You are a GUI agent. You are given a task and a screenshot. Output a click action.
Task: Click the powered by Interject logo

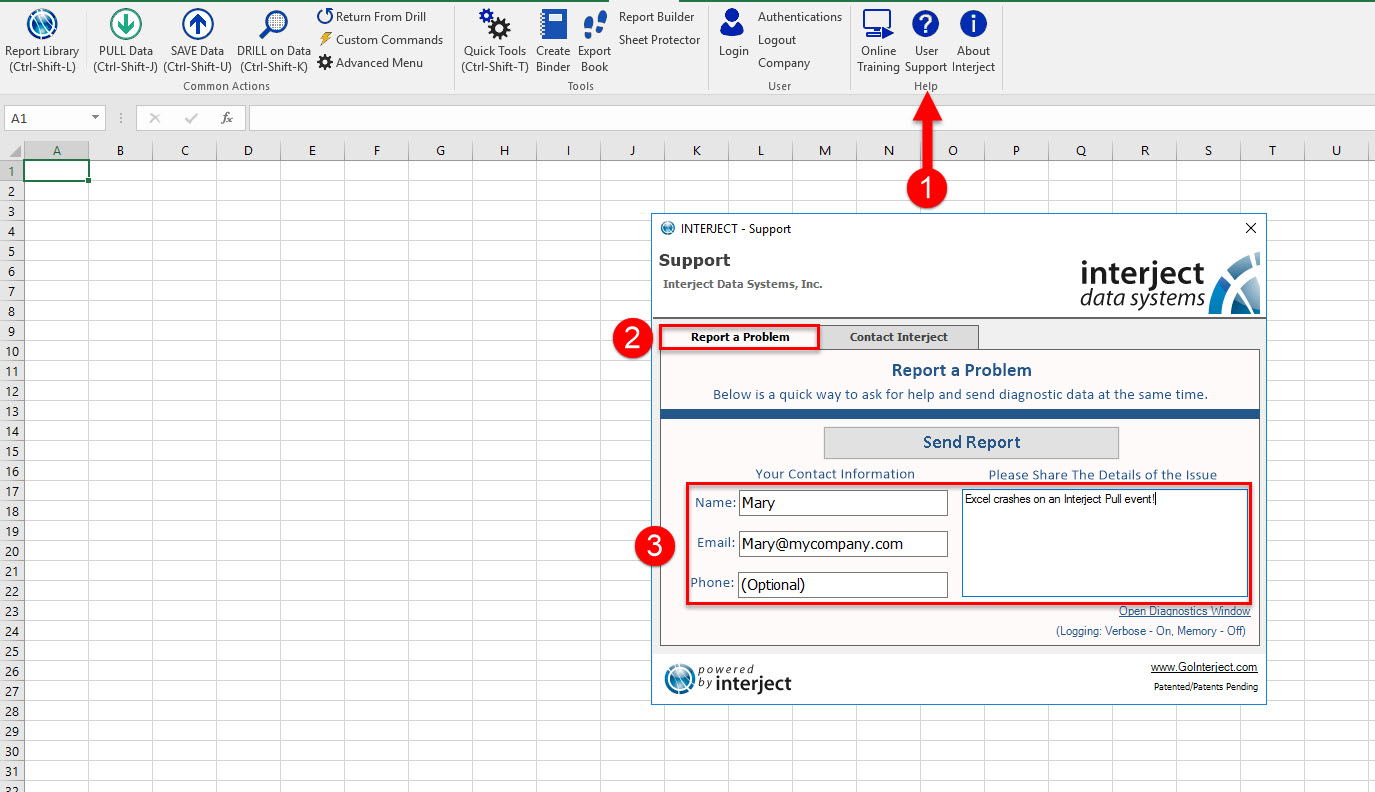[x=728, y=679]
